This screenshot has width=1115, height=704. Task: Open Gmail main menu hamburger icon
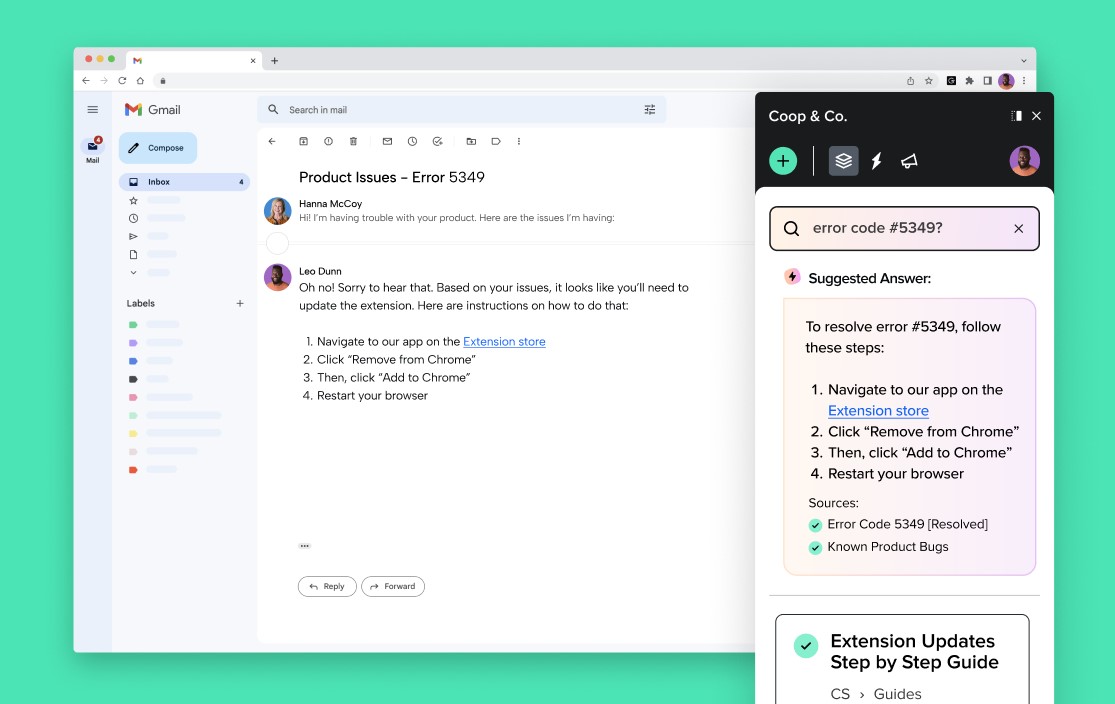(x=92, y=110)
